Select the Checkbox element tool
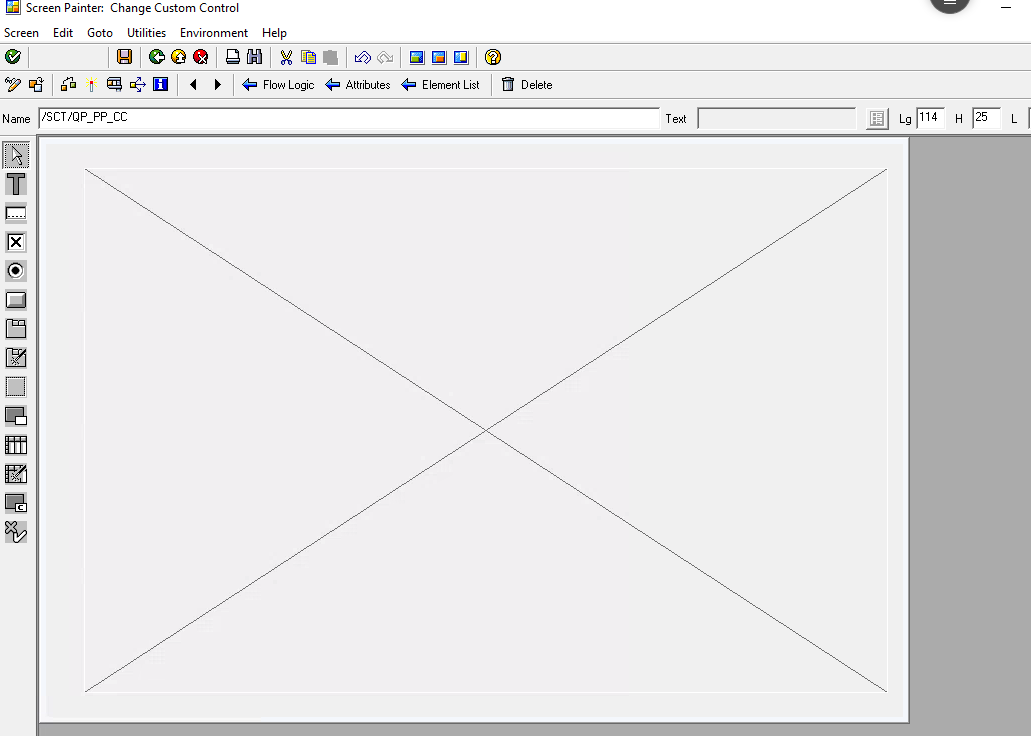Screen dimensions: 1031x736 [16, 241]
